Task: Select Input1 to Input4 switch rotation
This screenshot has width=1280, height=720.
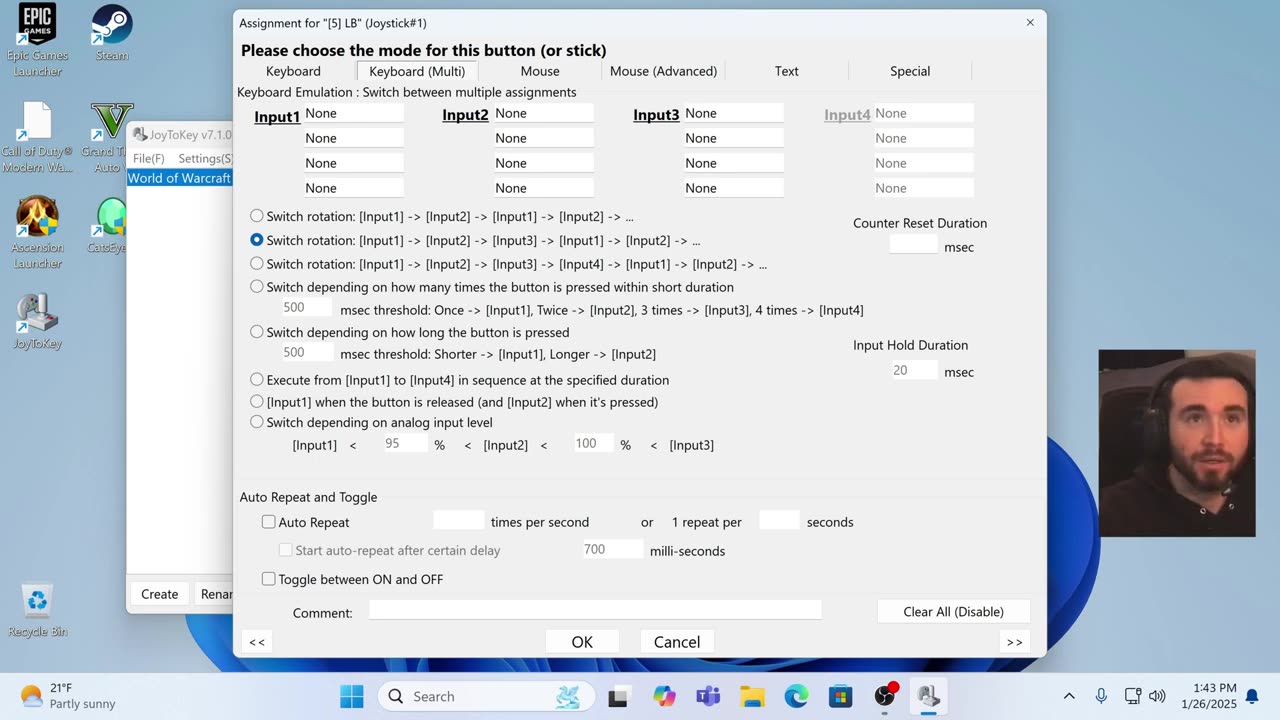Action: [257, 264]
